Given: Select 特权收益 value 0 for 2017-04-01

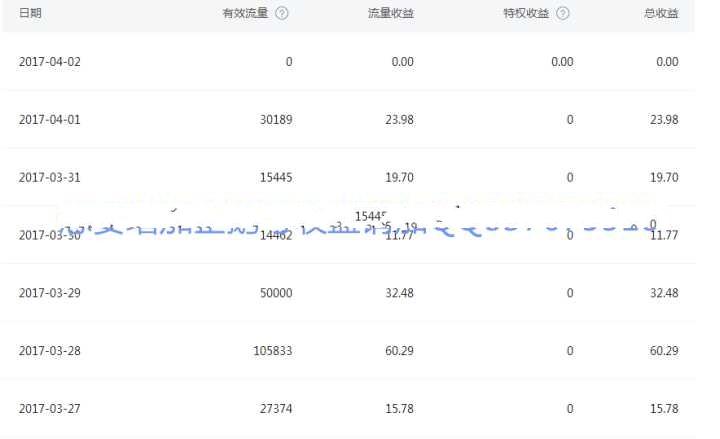Looking at the screenshot, I should pyautogui.click(x=570, y=119).
